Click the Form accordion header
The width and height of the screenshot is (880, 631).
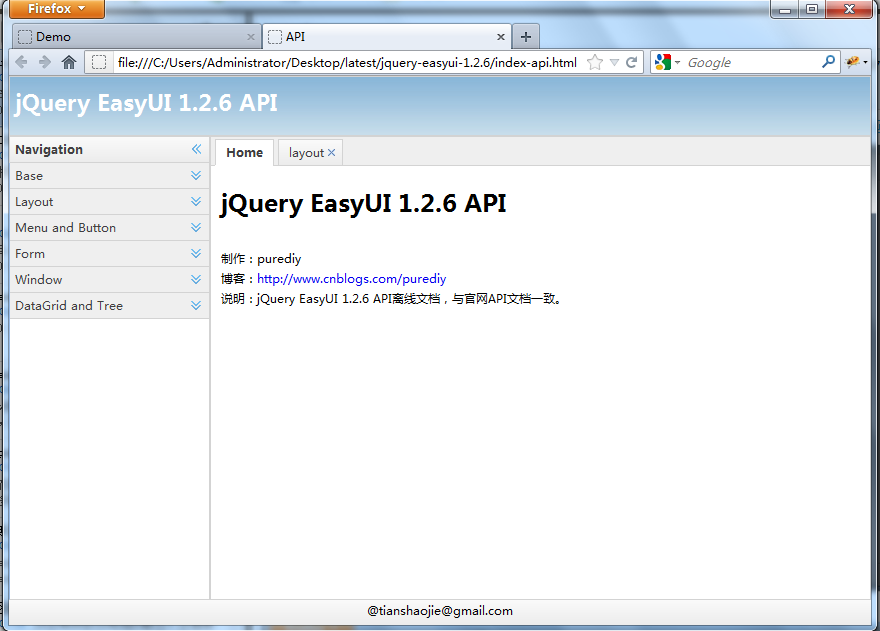[109, 254]
